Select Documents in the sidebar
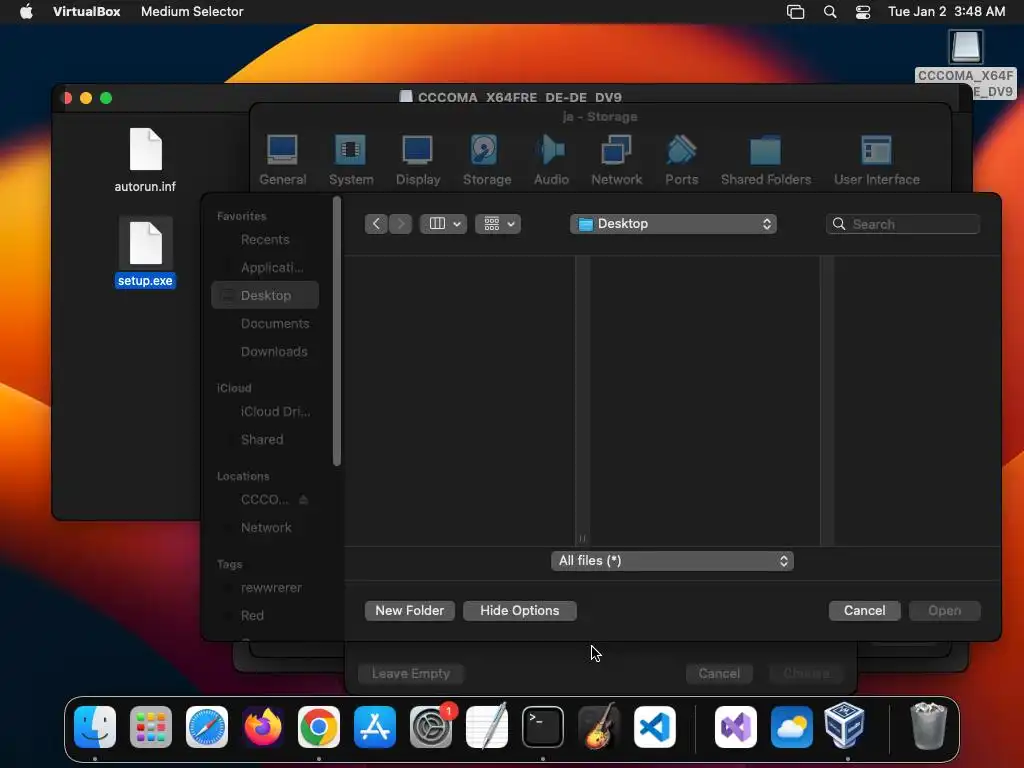This screenshot has width=1024, height=768. [265, 323]
